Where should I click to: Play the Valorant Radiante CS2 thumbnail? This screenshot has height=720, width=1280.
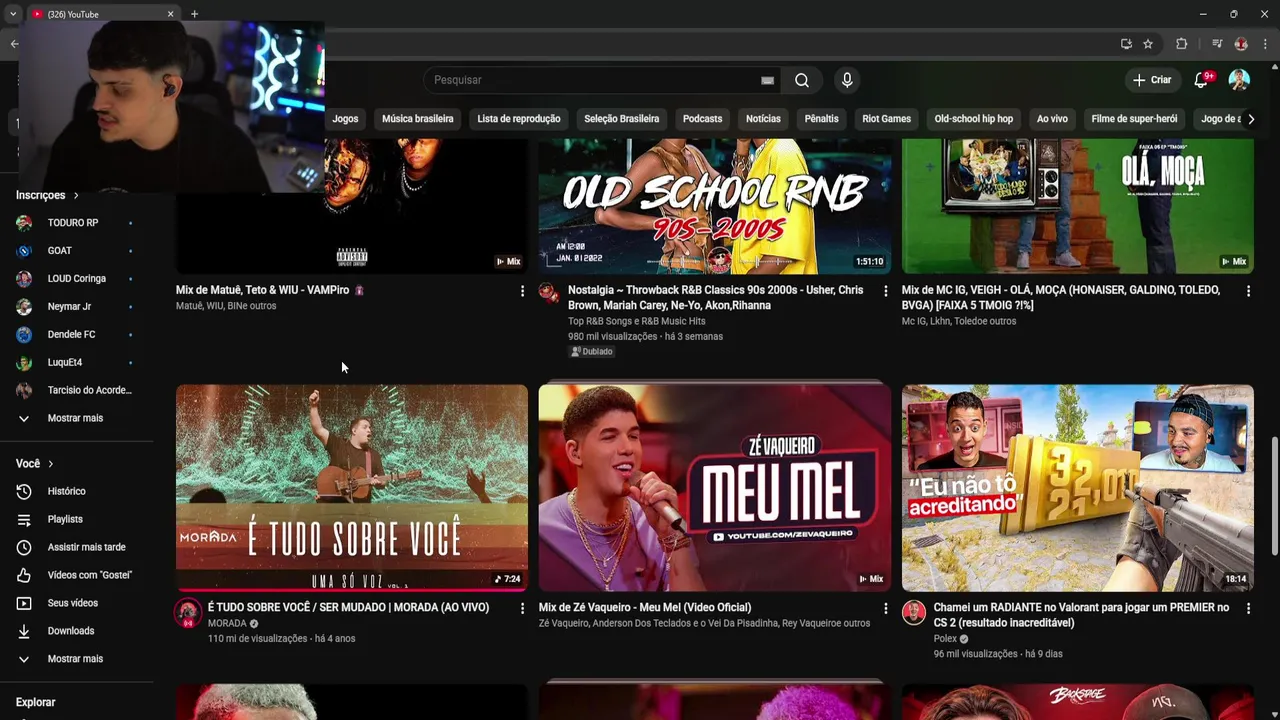(x=1078, y=488)
